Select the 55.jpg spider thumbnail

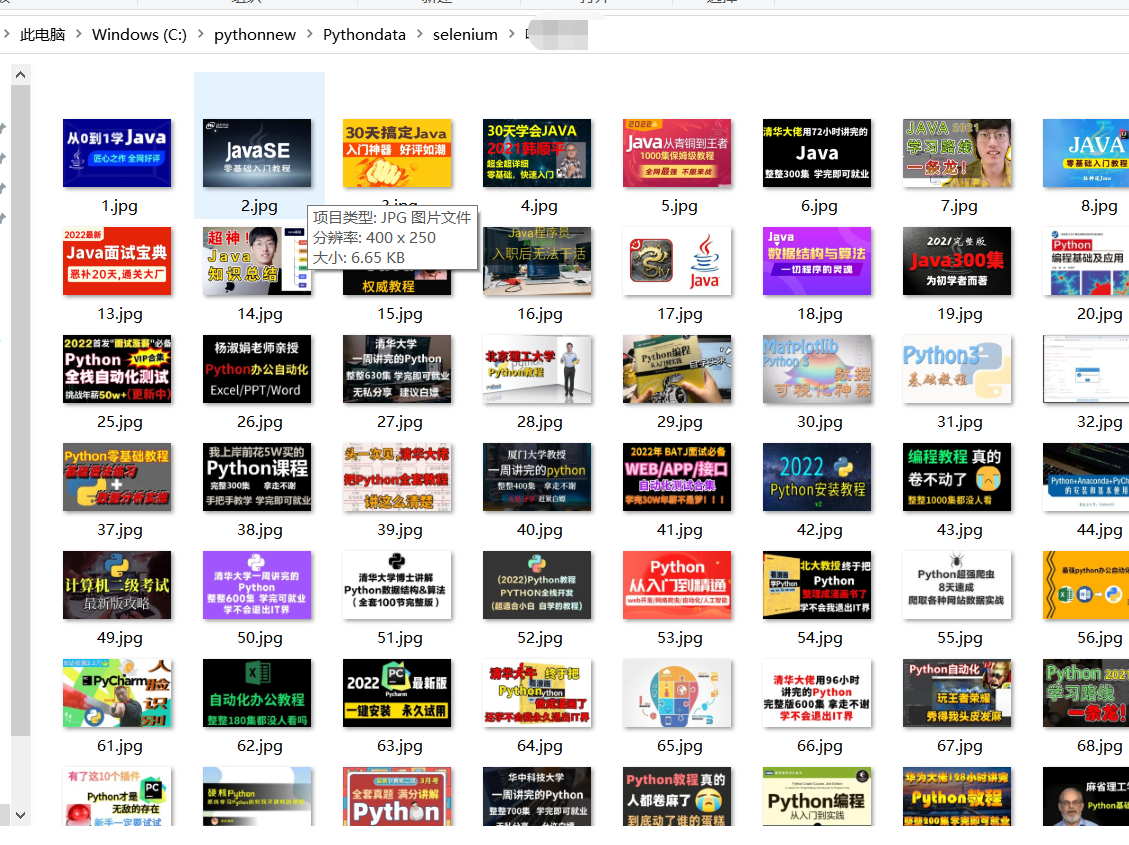[x=957, y=585]
